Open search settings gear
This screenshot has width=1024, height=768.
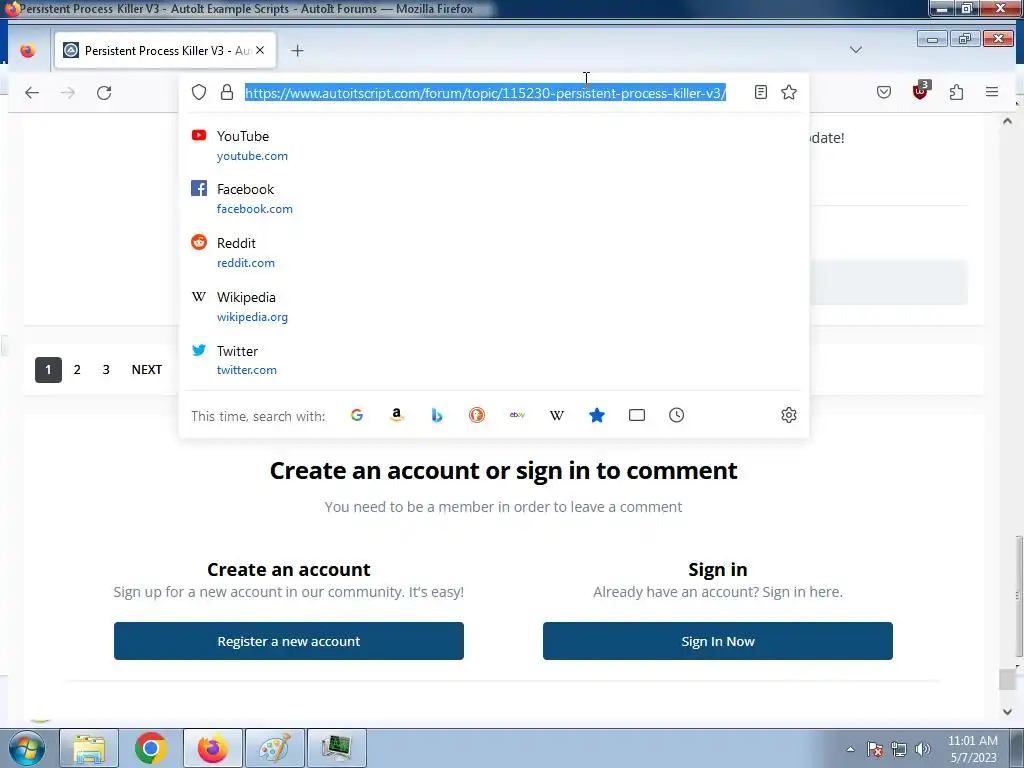(x=789, y=415)
